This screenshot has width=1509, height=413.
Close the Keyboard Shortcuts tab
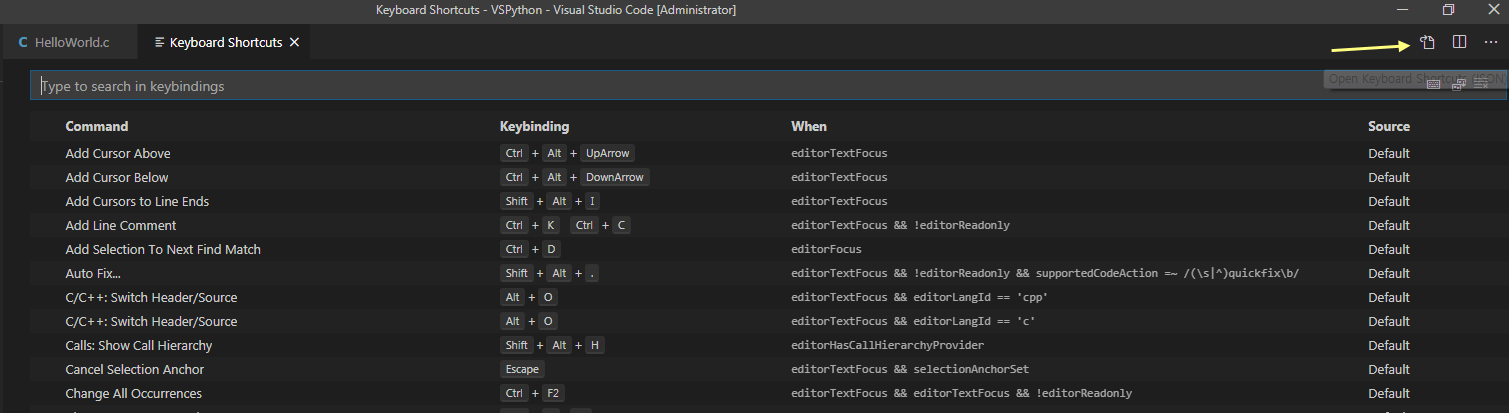294,43
